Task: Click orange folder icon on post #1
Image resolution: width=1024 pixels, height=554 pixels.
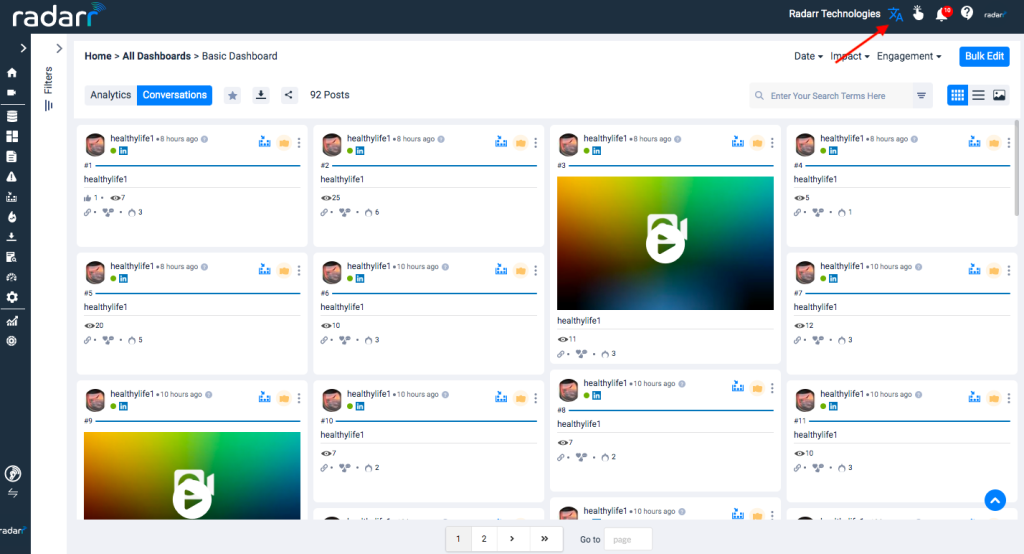Action: click(284, 143)
